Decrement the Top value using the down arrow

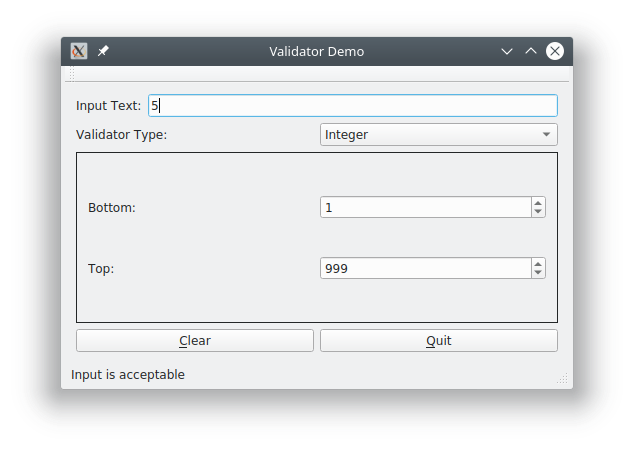point(538,273)
